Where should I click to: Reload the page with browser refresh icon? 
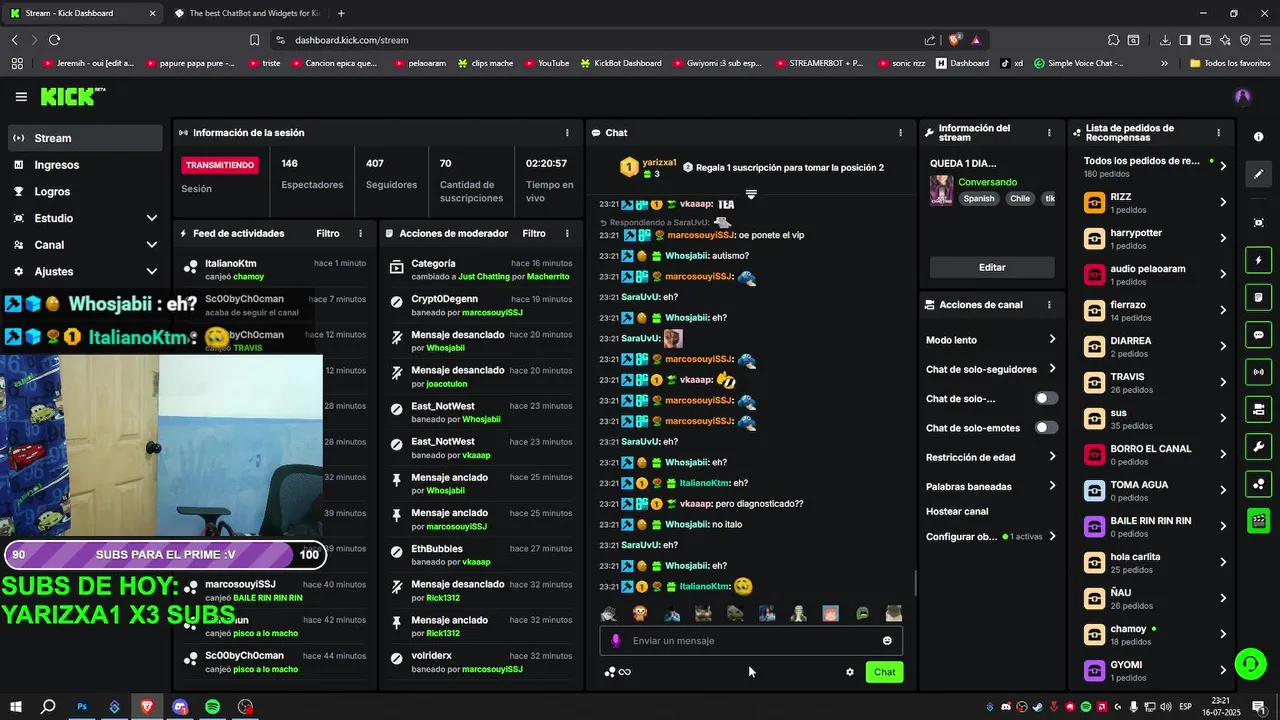(x=54, y=40)
